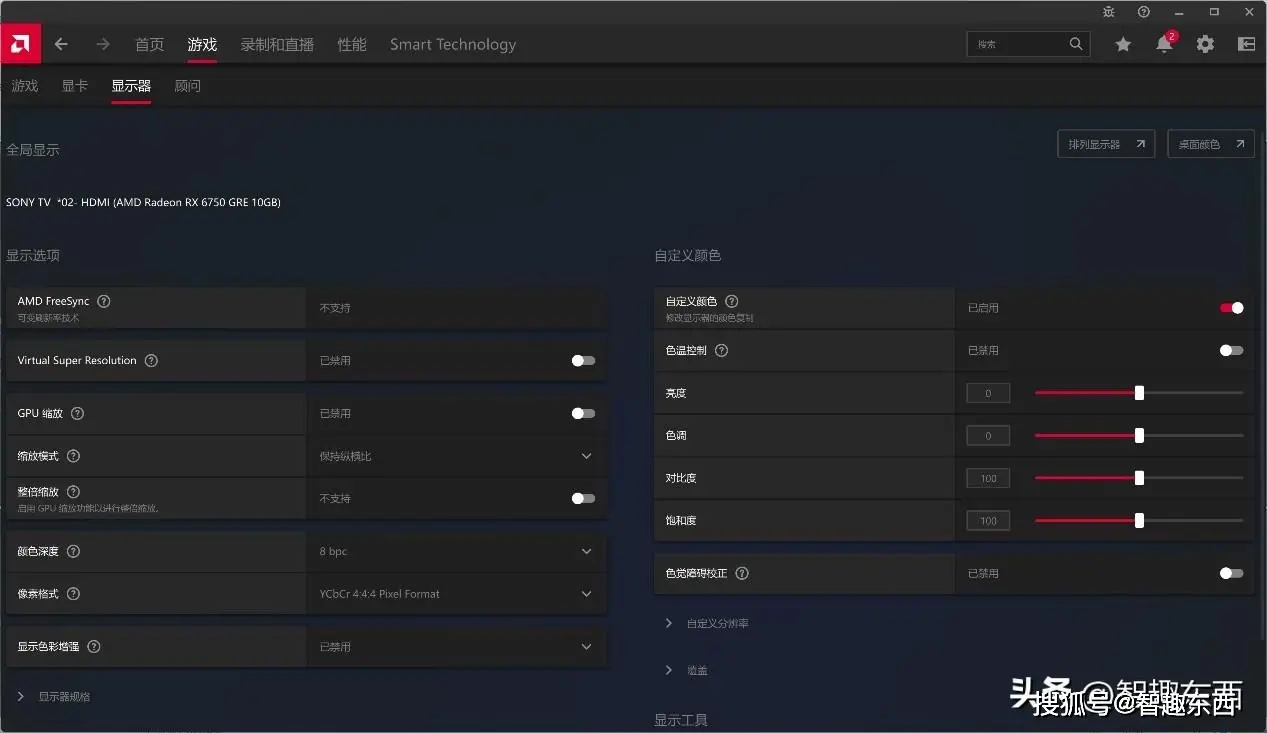
Task: Expand 显示器规格 section
Action: (x=54, y=696)
